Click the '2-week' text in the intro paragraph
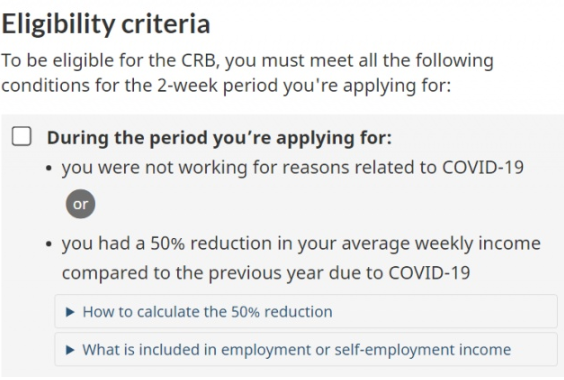 coord(187,86)
